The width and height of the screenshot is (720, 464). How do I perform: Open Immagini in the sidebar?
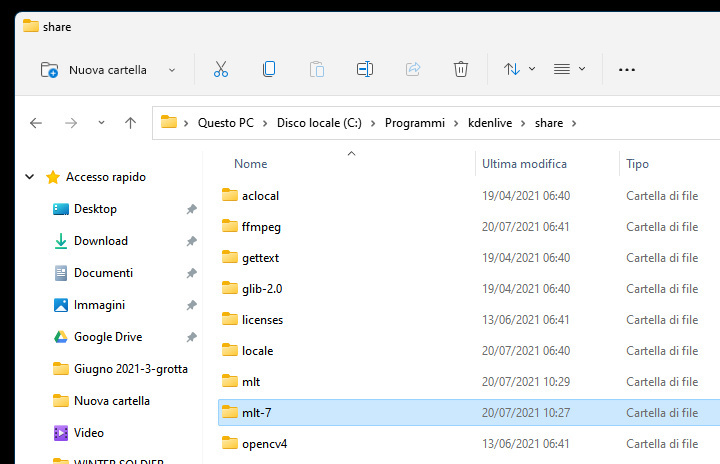coord(99,305)
